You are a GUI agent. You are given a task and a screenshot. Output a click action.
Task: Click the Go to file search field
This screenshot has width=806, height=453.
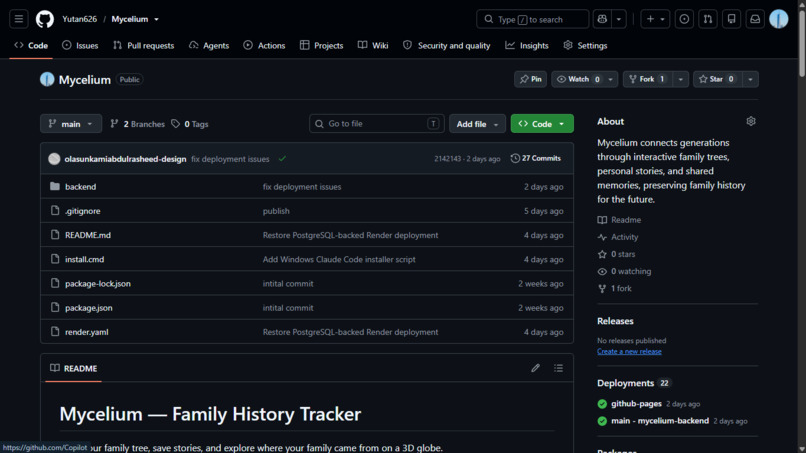coord(376,123)
